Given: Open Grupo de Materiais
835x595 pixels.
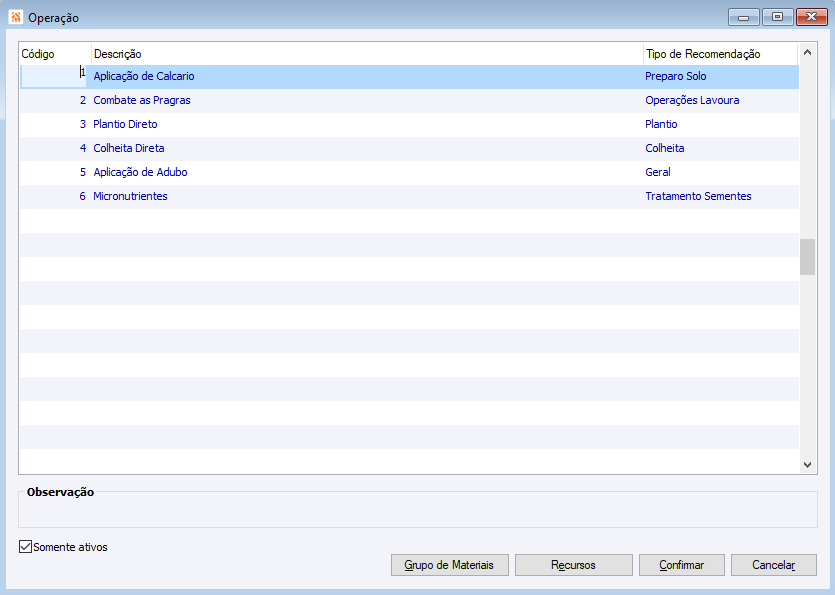Looking at the screenshot, I should coord(449,565).
